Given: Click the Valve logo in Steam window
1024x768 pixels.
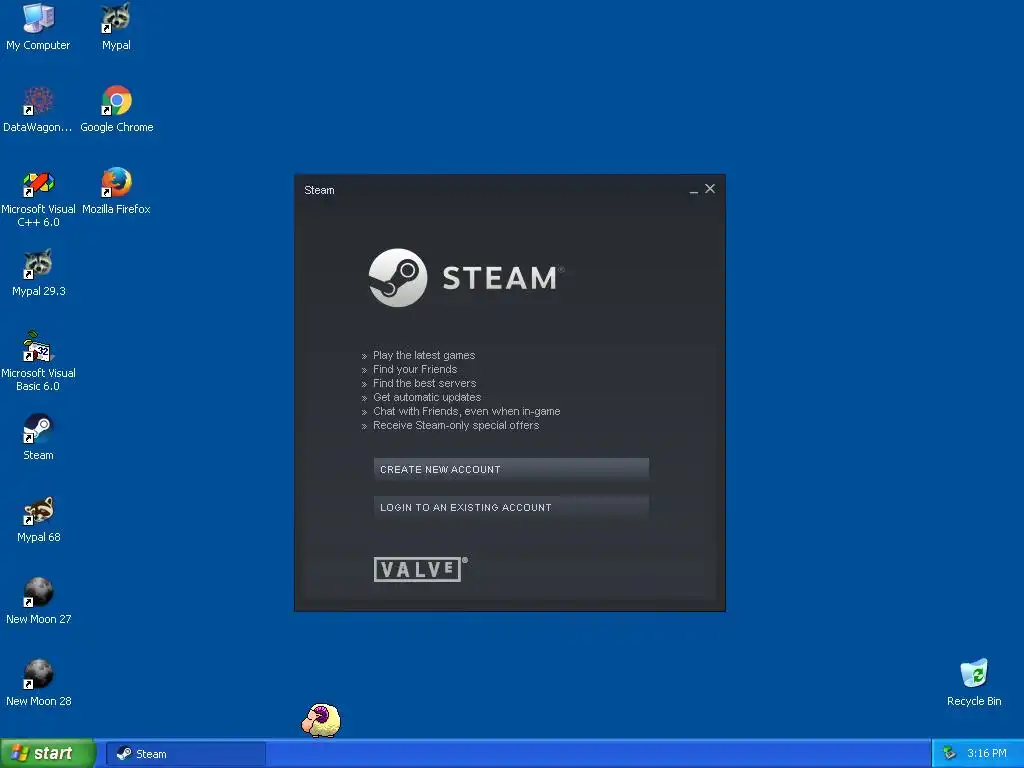Looking at the screenshot, I should (421, 569).
